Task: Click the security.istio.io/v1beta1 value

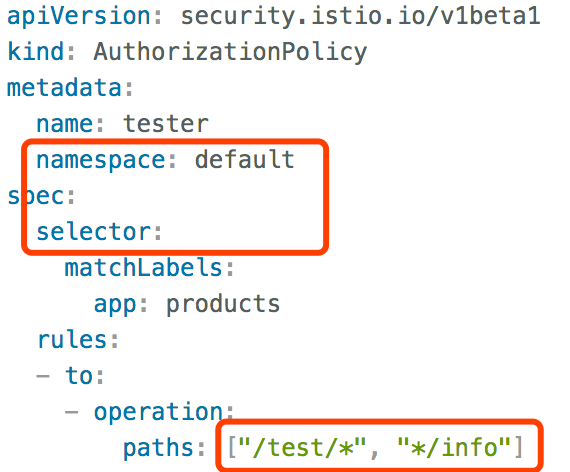Action: (360, 16)
